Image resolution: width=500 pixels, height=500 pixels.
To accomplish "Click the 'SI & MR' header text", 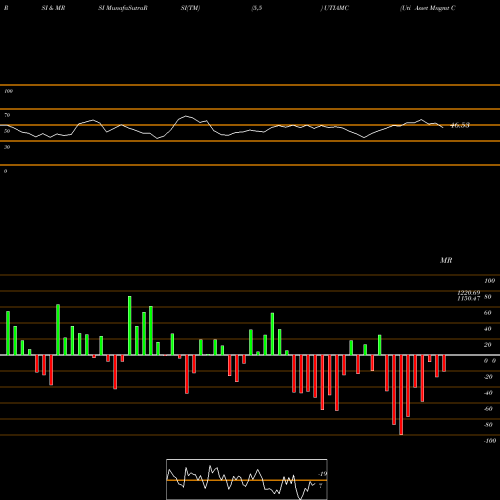I will (x=53, y=8).
